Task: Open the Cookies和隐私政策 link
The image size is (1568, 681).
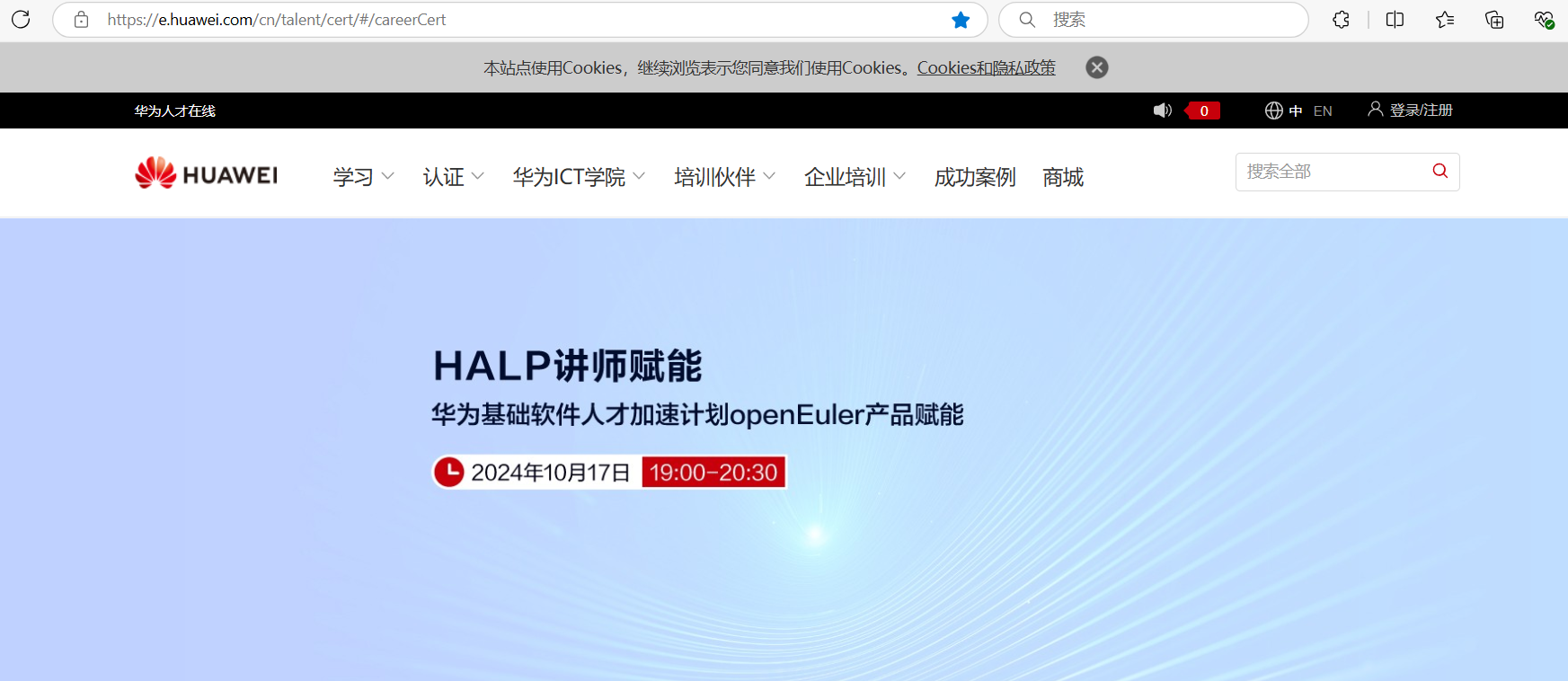Action: (x=986, y=67)
